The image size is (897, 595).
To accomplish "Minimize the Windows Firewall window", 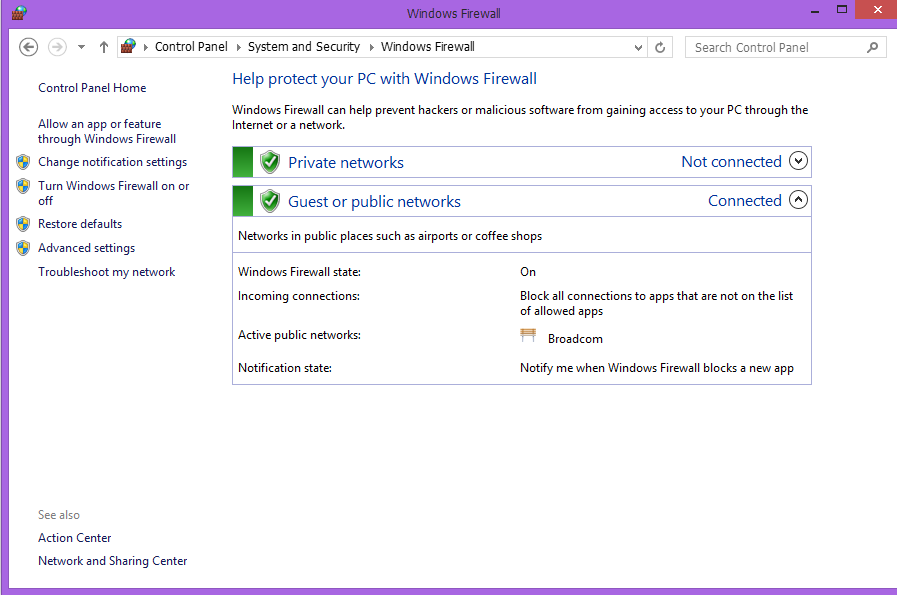I will pos(815,11).
